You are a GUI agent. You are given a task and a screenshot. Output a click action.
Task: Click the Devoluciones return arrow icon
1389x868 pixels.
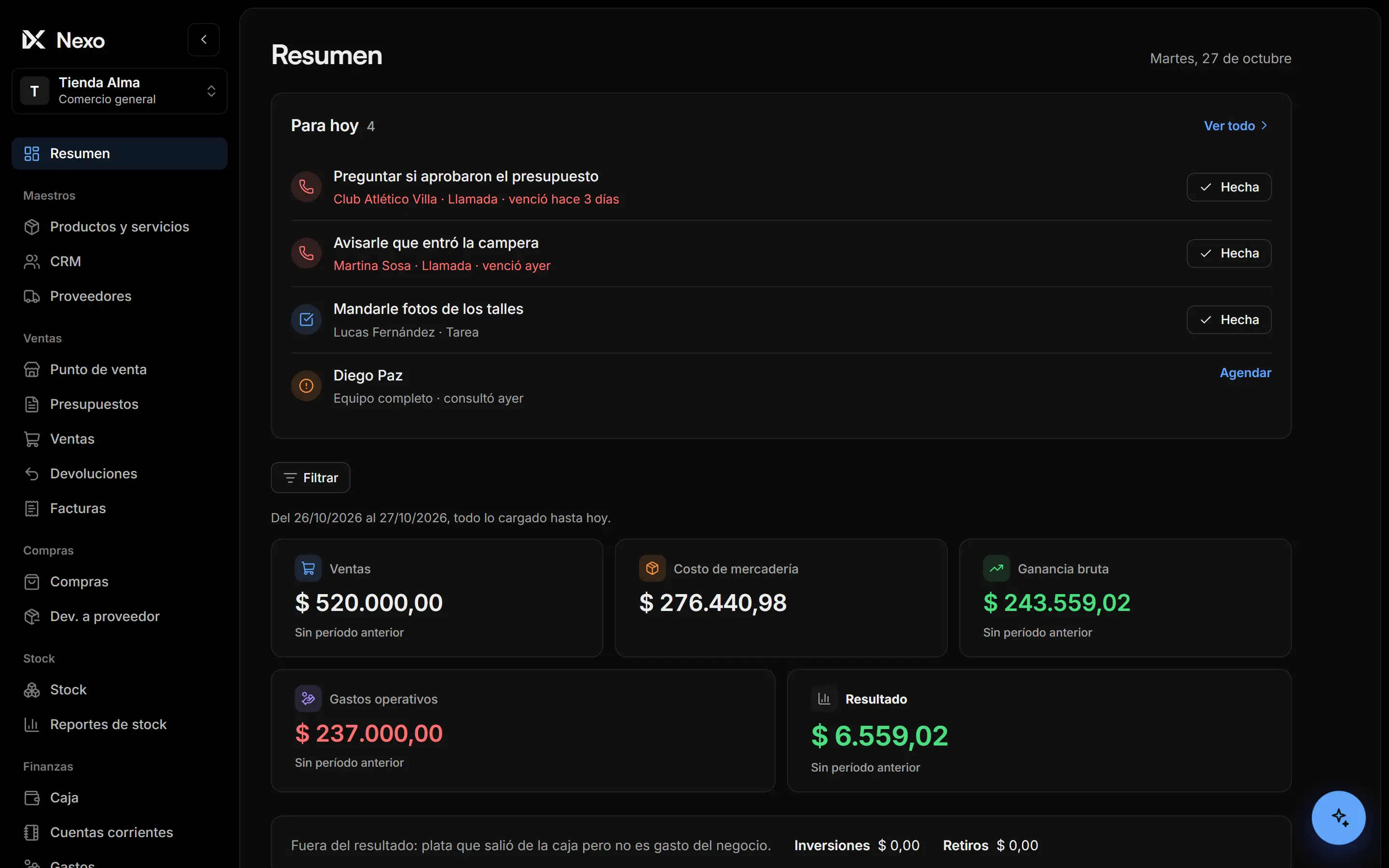32,474
